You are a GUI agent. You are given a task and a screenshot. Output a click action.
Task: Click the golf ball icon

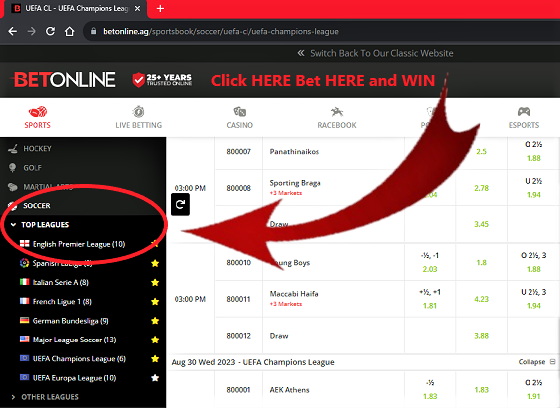[x=12, y=168]
